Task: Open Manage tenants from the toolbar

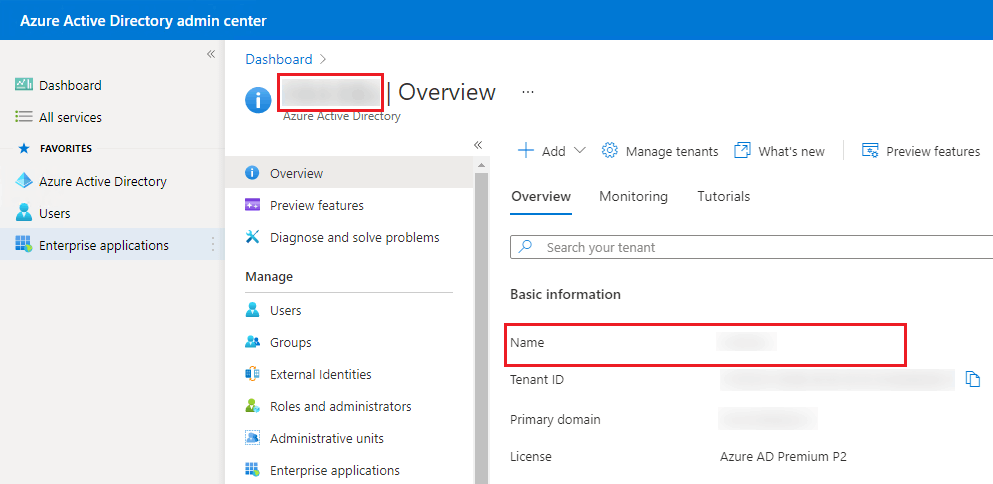Action: click(x=672, y=151)
